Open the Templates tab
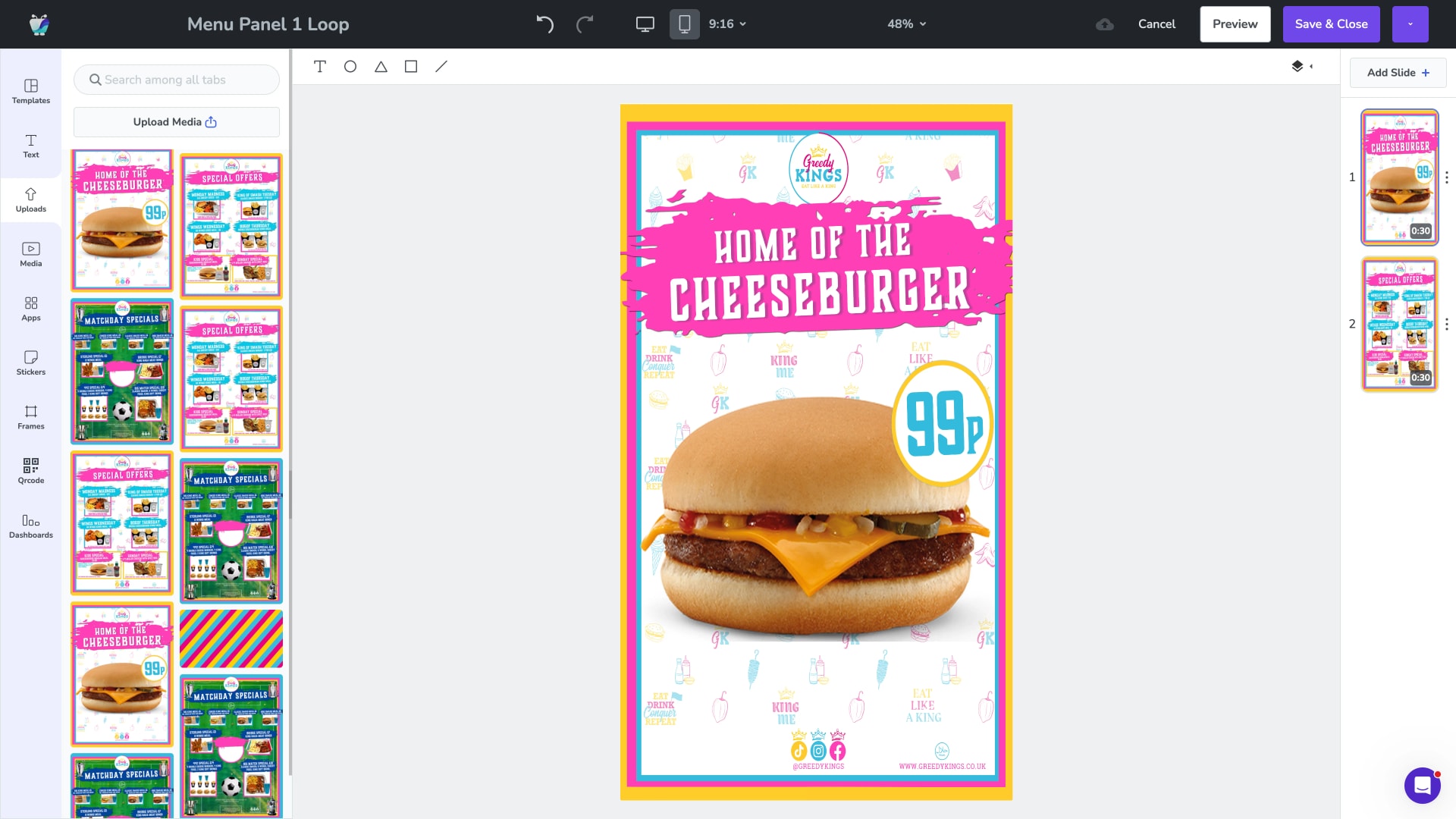Screen dimensions: 1456x819 point(31,92)
